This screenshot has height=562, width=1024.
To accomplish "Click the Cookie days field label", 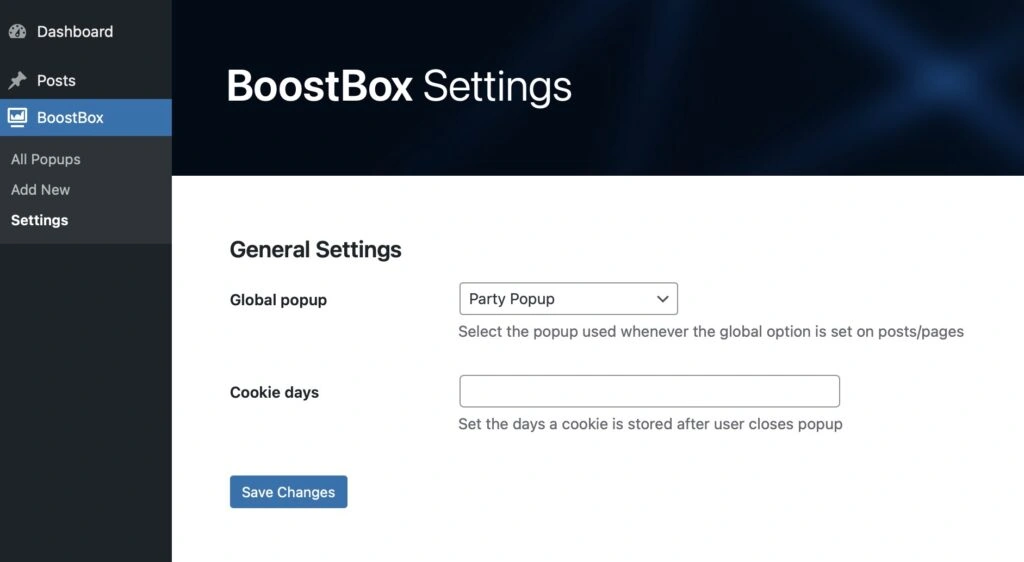I will pos(274,392).
